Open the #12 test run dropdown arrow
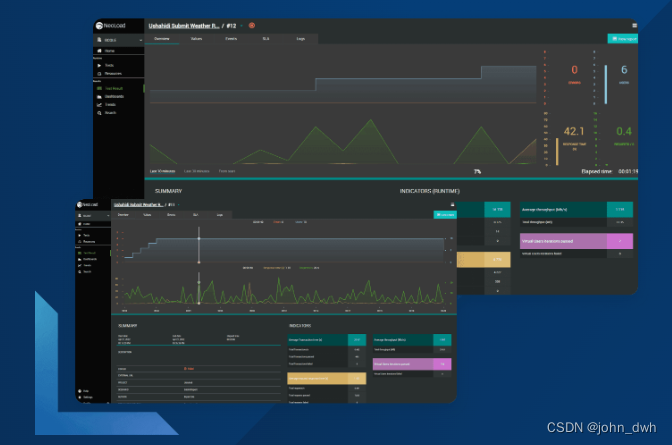The image size is (672, 445). [242, 26]
